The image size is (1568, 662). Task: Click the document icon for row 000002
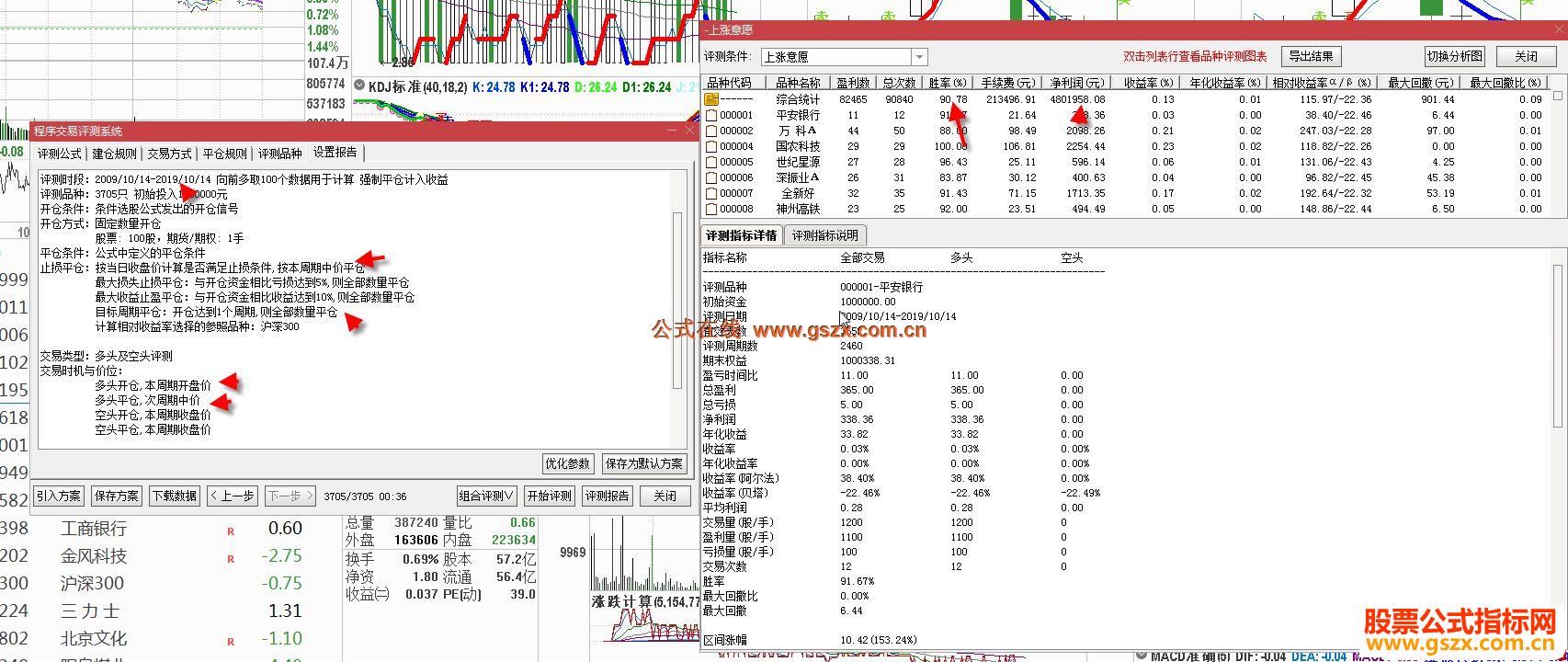coord(711,131)
